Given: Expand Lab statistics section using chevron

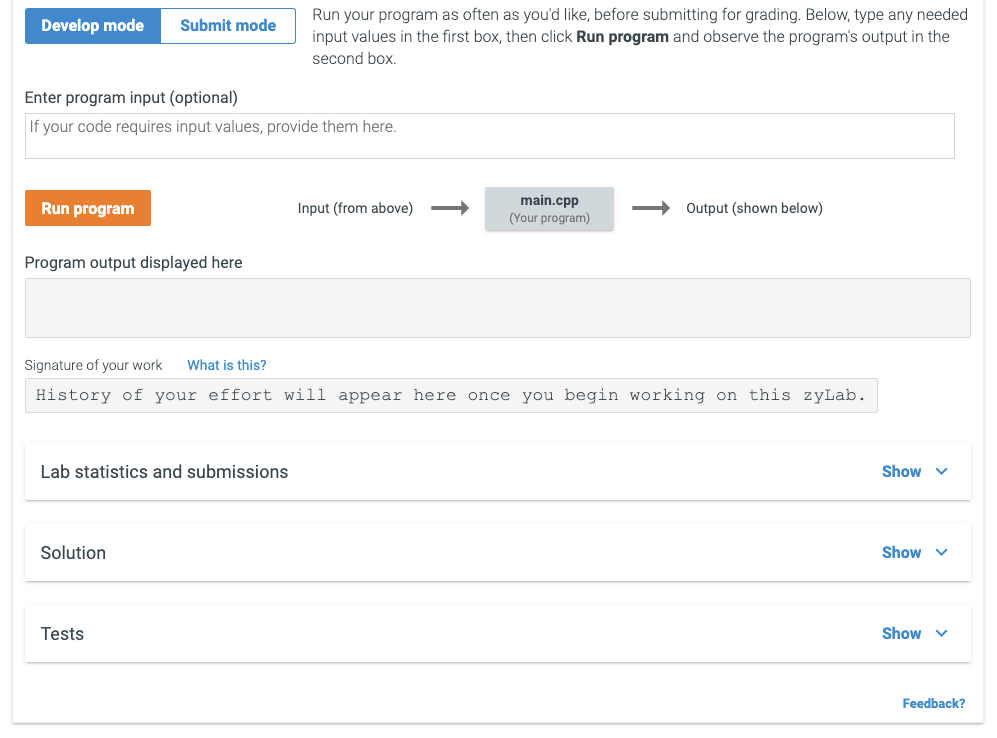Looking at the screenshot, I should click(x=941, y=472).
